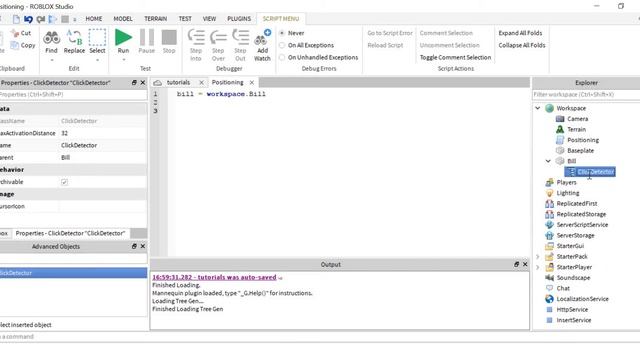
Task: Close the Output panel
Action: (x=525, y=264)
